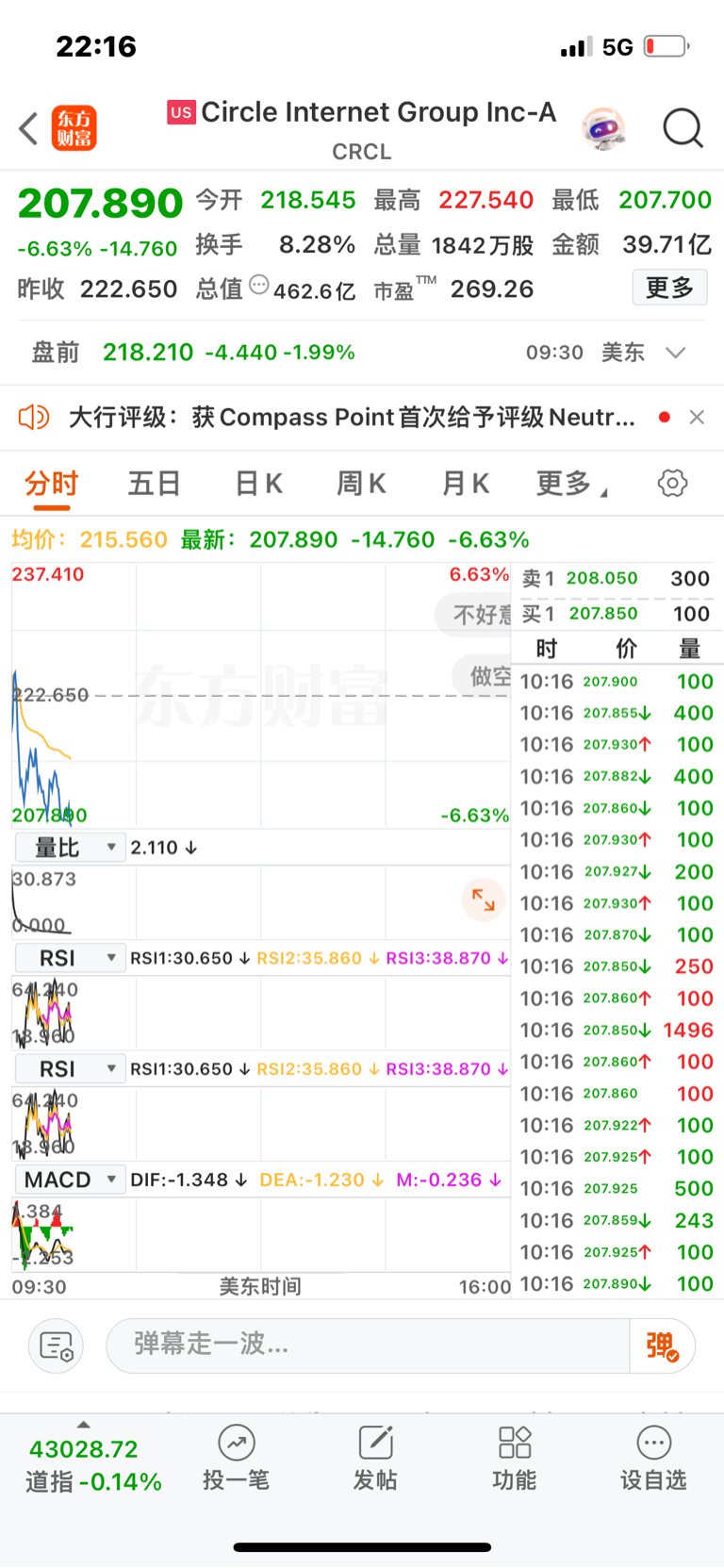Tap the search magnifier icon
The image size is (724, 1568).
click(x=683, y=128)
